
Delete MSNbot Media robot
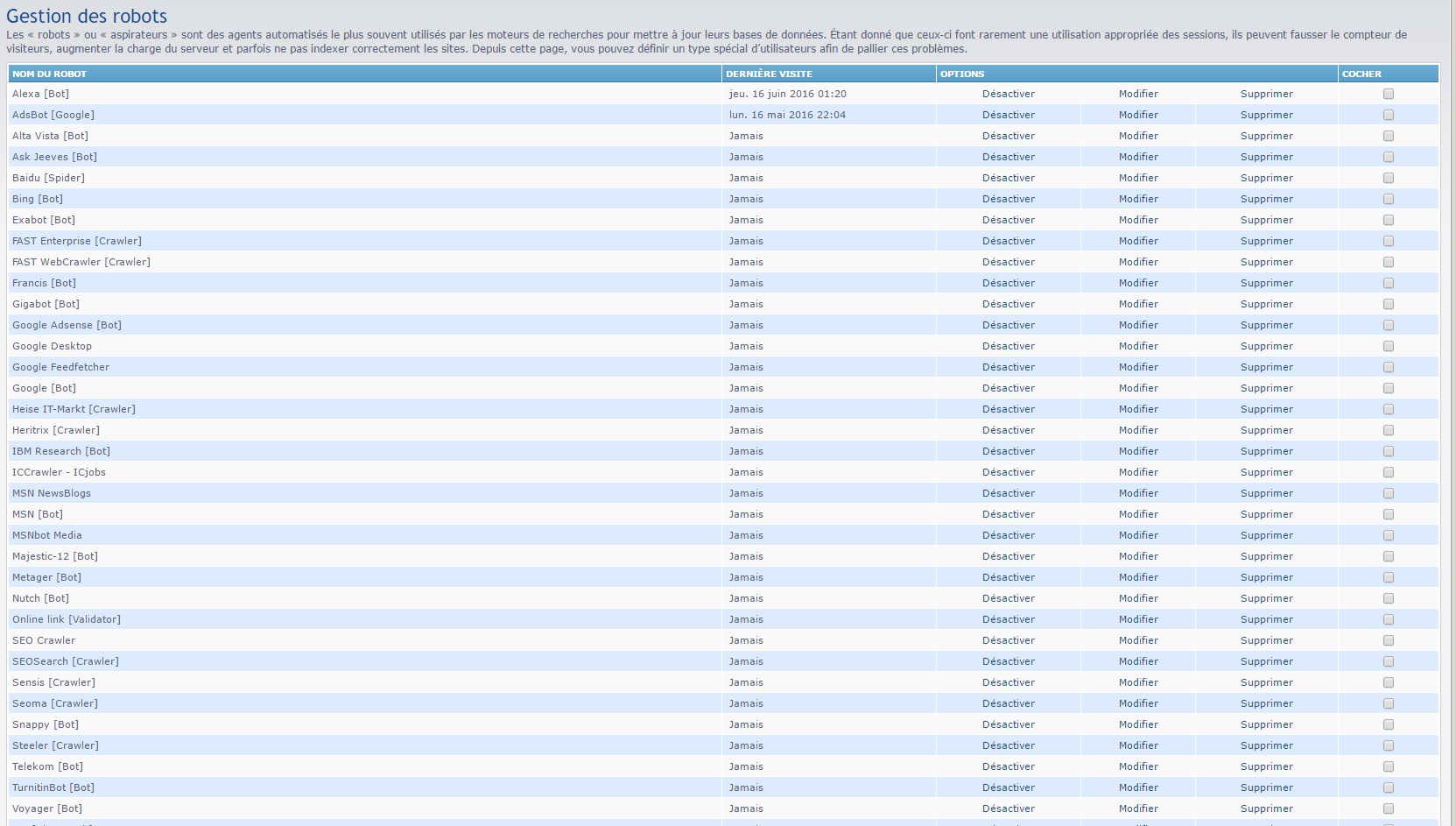[1267, 535]
